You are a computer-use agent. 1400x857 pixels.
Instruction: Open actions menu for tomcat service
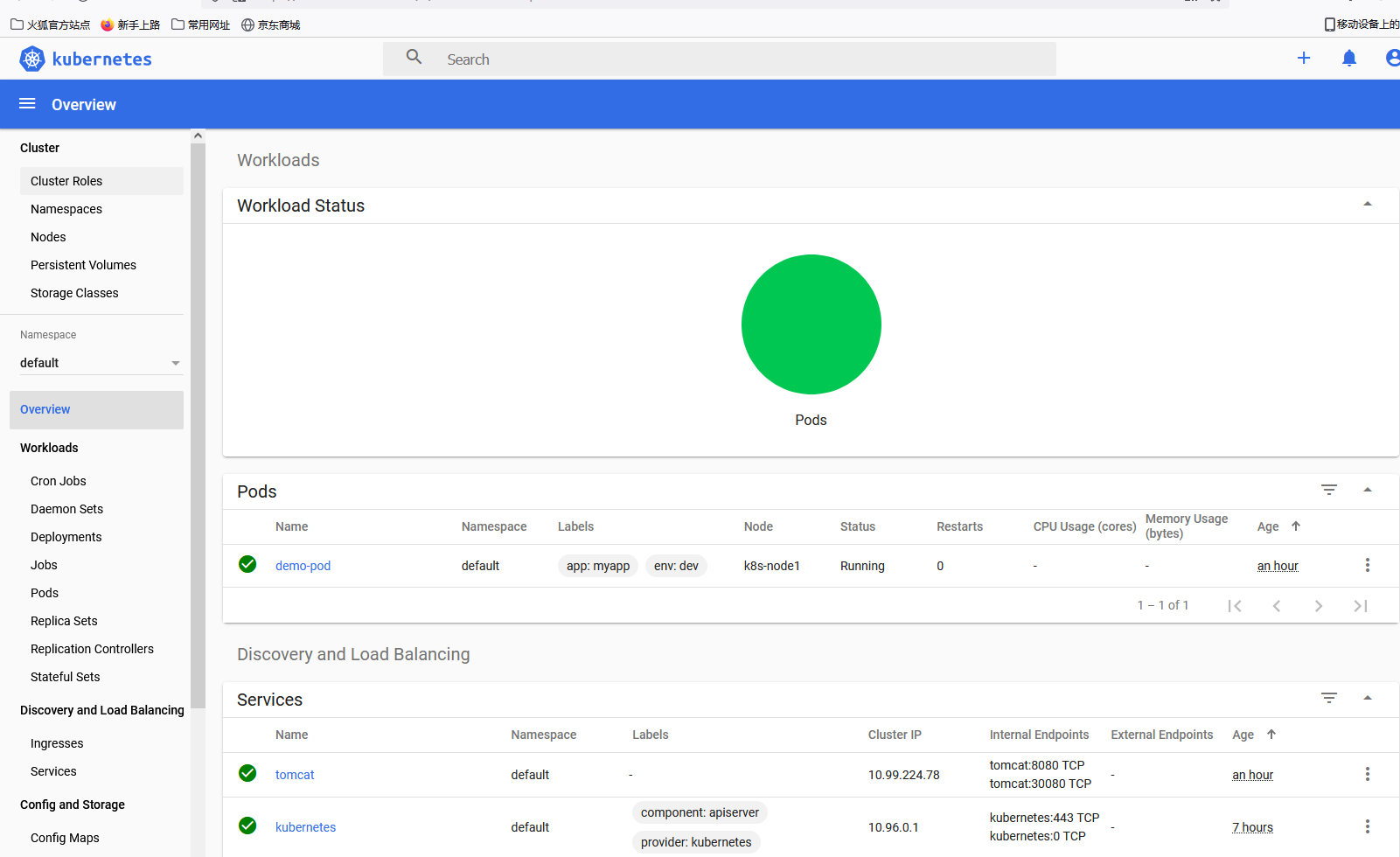[x=1368, y=774]
